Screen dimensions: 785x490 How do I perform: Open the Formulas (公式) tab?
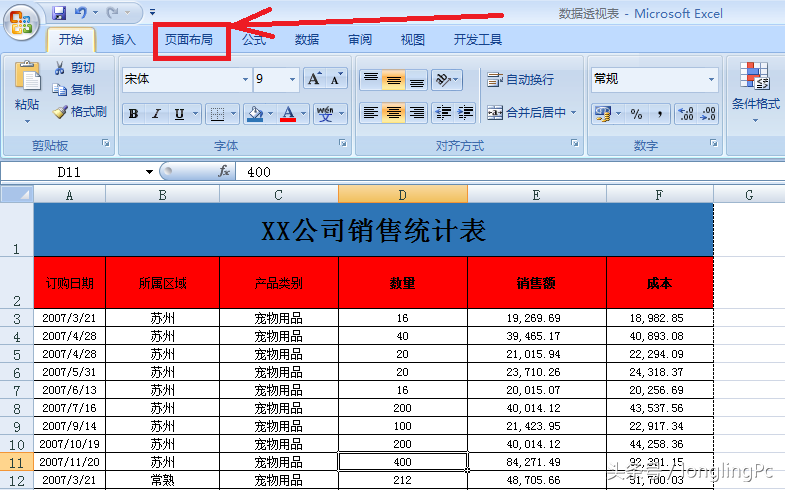[254, 40]
